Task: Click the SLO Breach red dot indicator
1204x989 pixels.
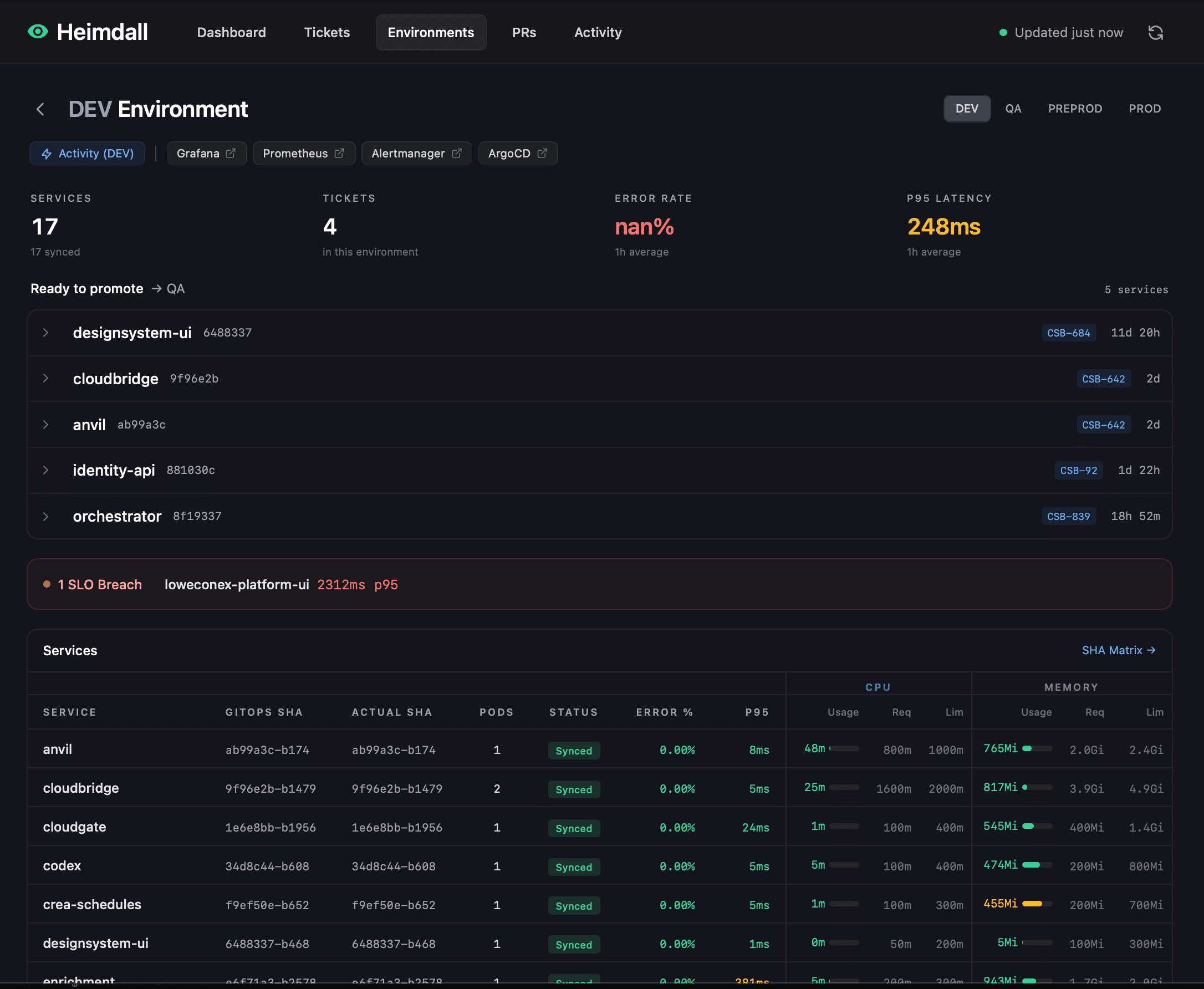Action: 47,584
